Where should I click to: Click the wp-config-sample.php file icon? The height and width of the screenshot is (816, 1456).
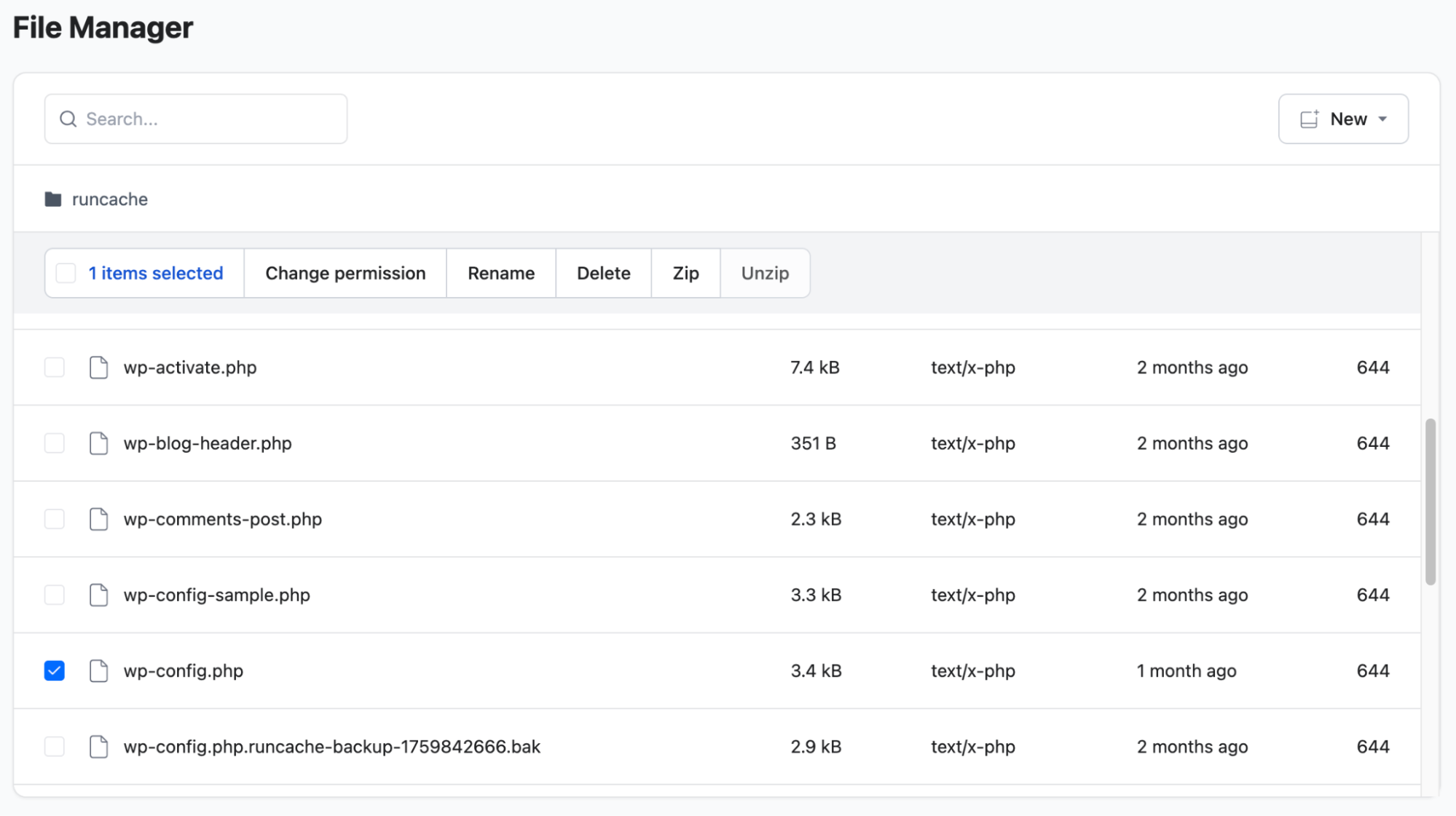tap(98, 595)
